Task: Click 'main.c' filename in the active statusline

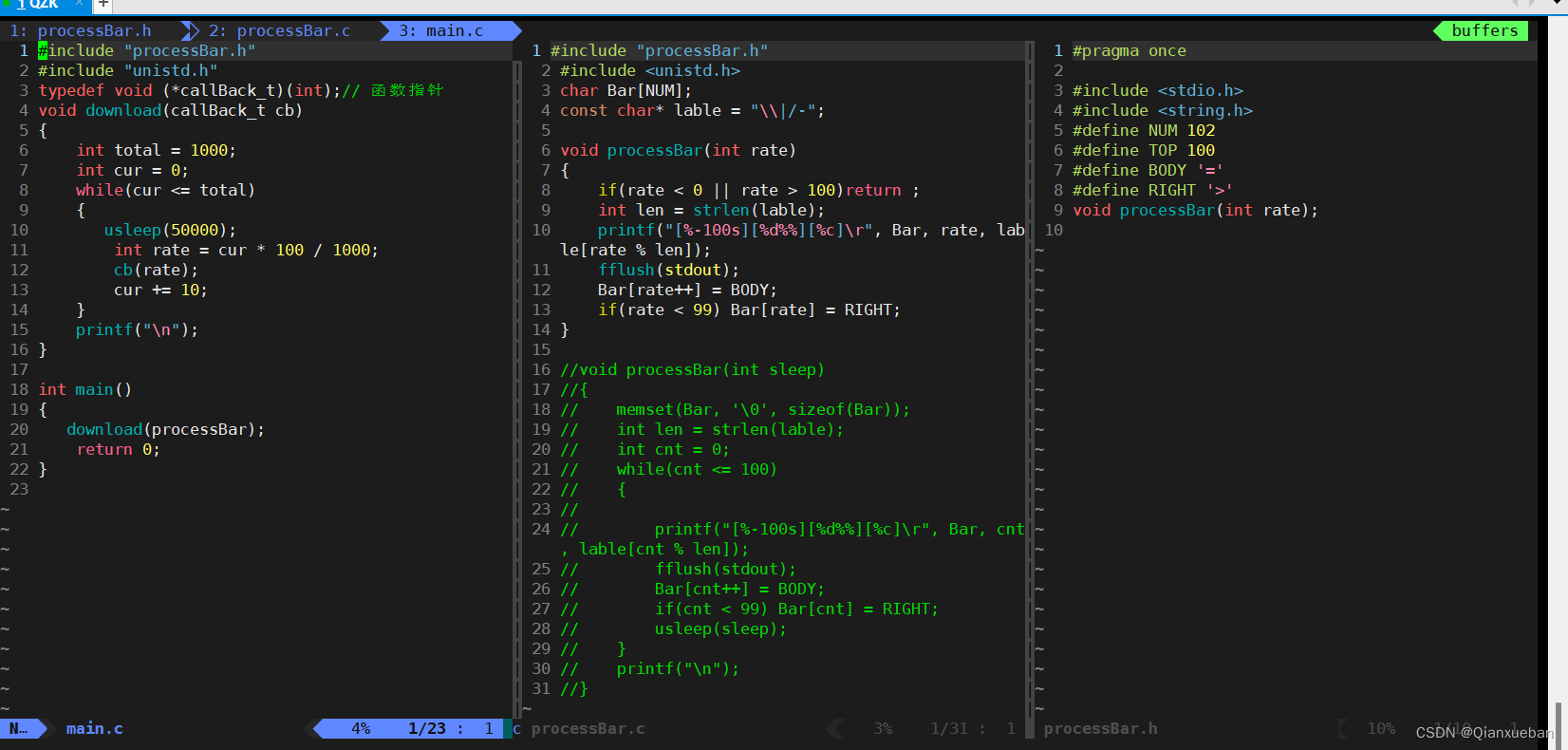Action: [x=94, y=728]
